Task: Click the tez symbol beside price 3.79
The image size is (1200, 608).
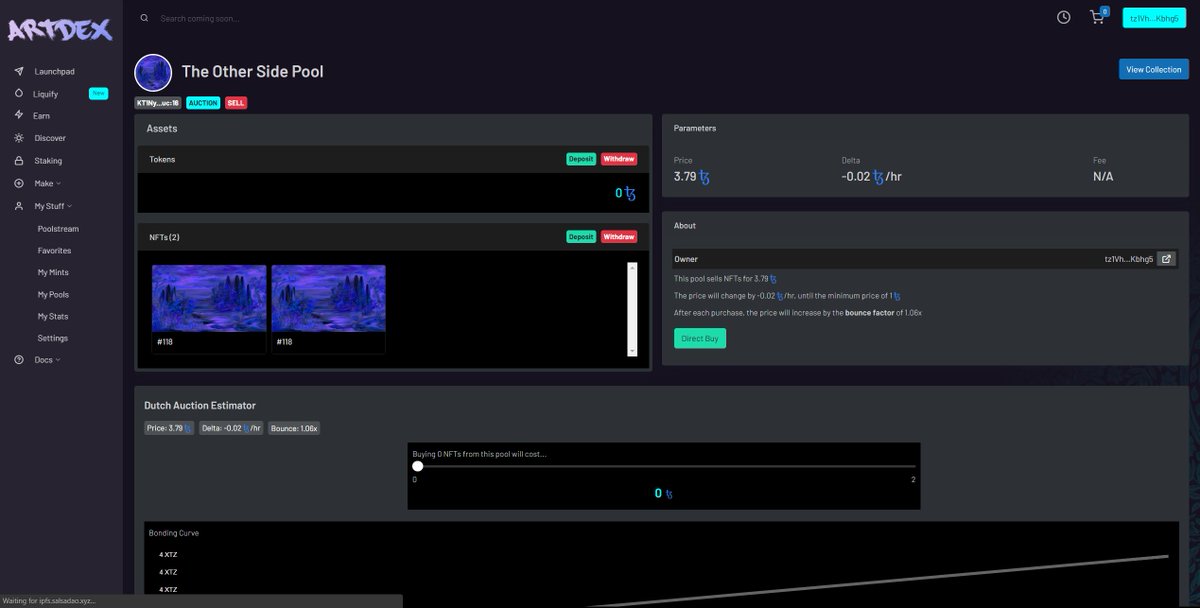Action: pyautogui.click(x=704, y=177)
